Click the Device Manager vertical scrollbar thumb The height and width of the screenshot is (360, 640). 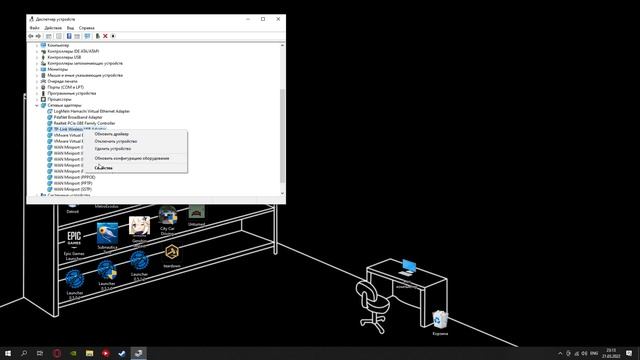[282, 136]
